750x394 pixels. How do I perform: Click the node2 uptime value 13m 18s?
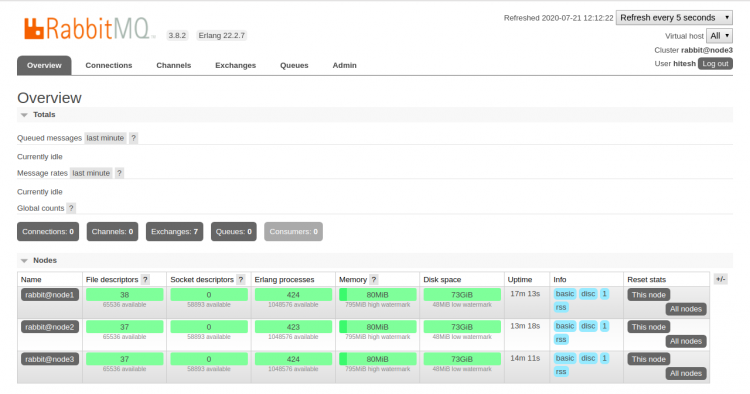pos(525,326)
